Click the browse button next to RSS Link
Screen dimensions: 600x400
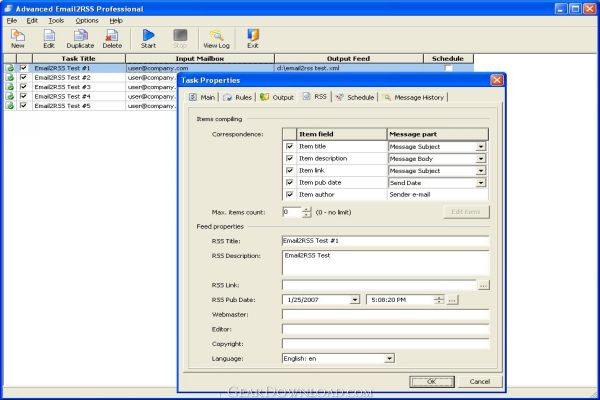(x=484, y=285)
